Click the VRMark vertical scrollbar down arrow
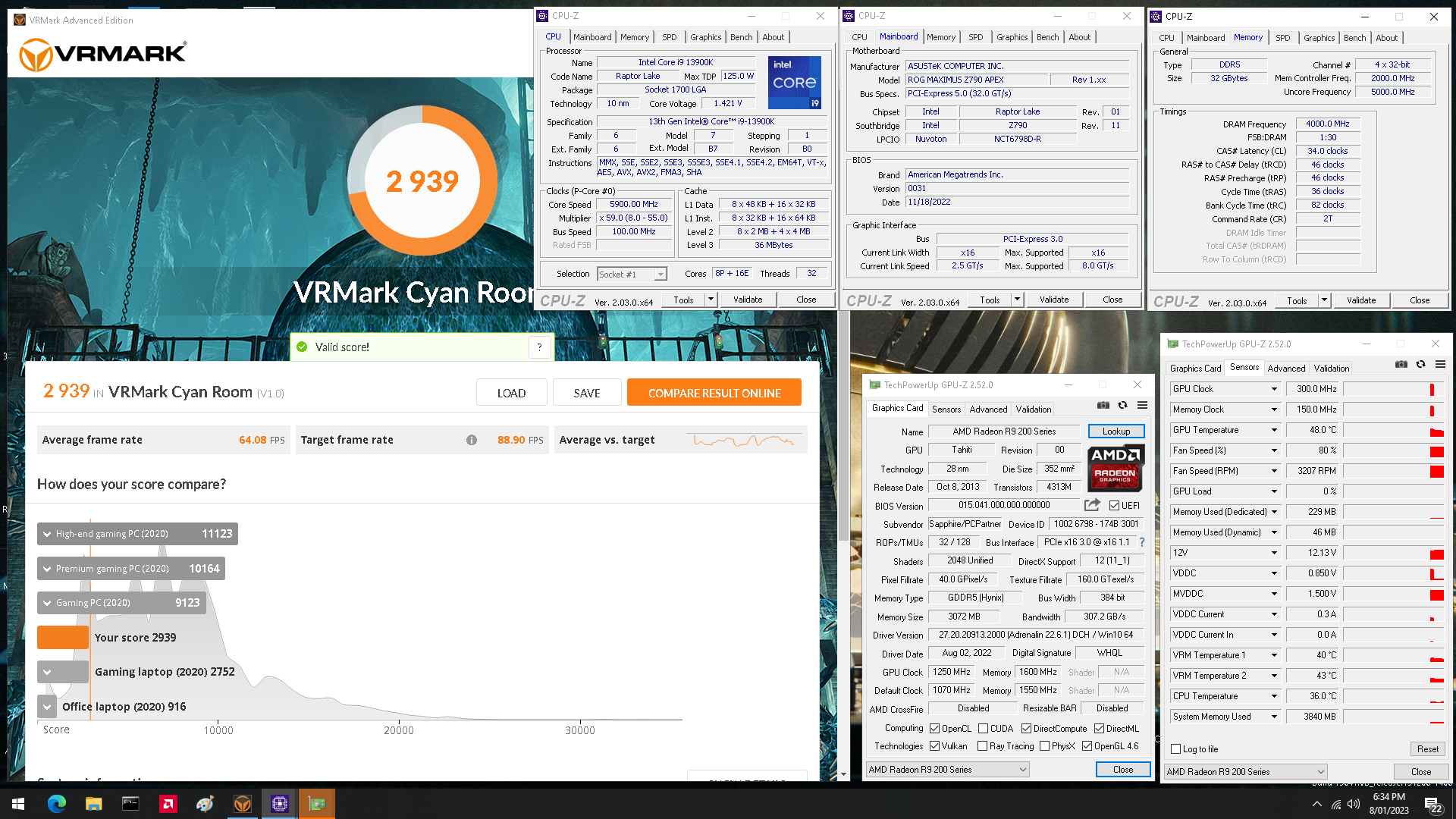The image size is (1456, 819). 843,774
